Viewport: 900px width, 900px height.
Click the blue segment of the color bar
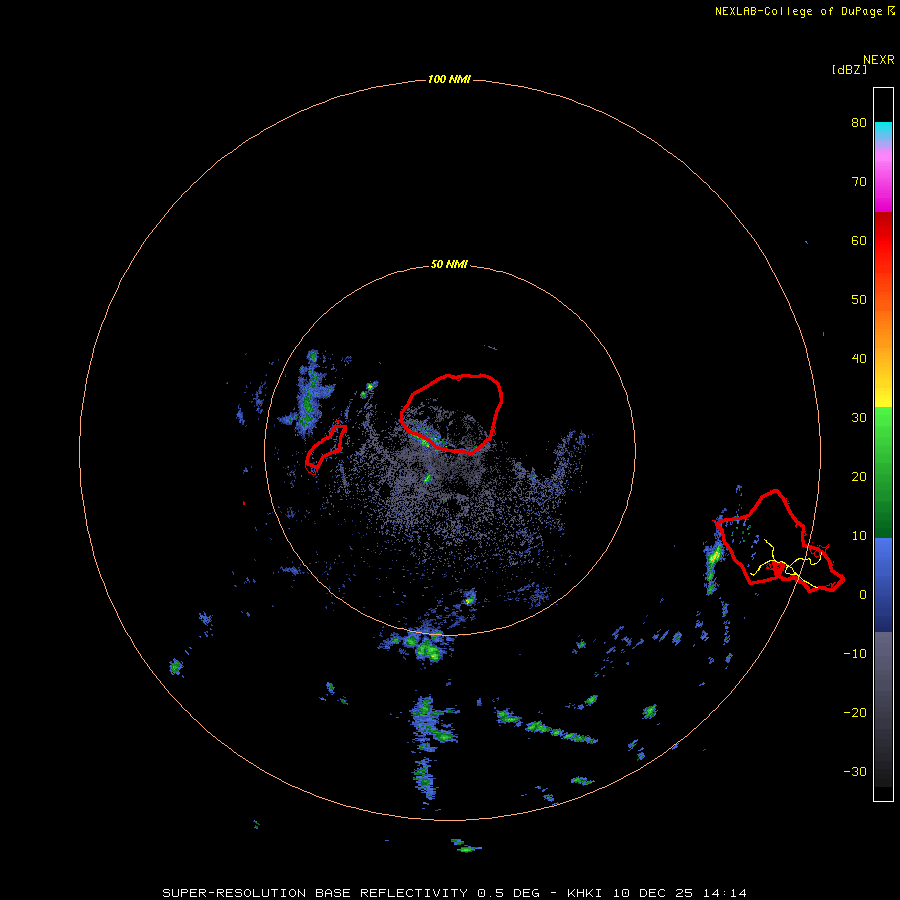883,584
